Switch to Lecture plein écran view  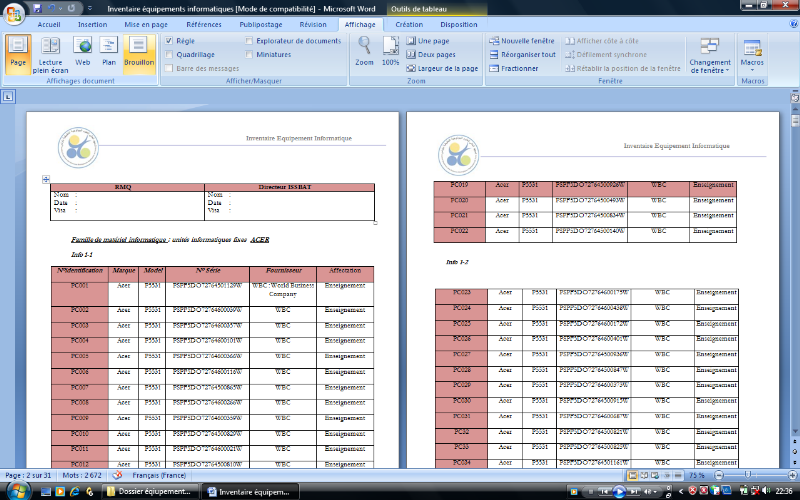pos(50,54)
